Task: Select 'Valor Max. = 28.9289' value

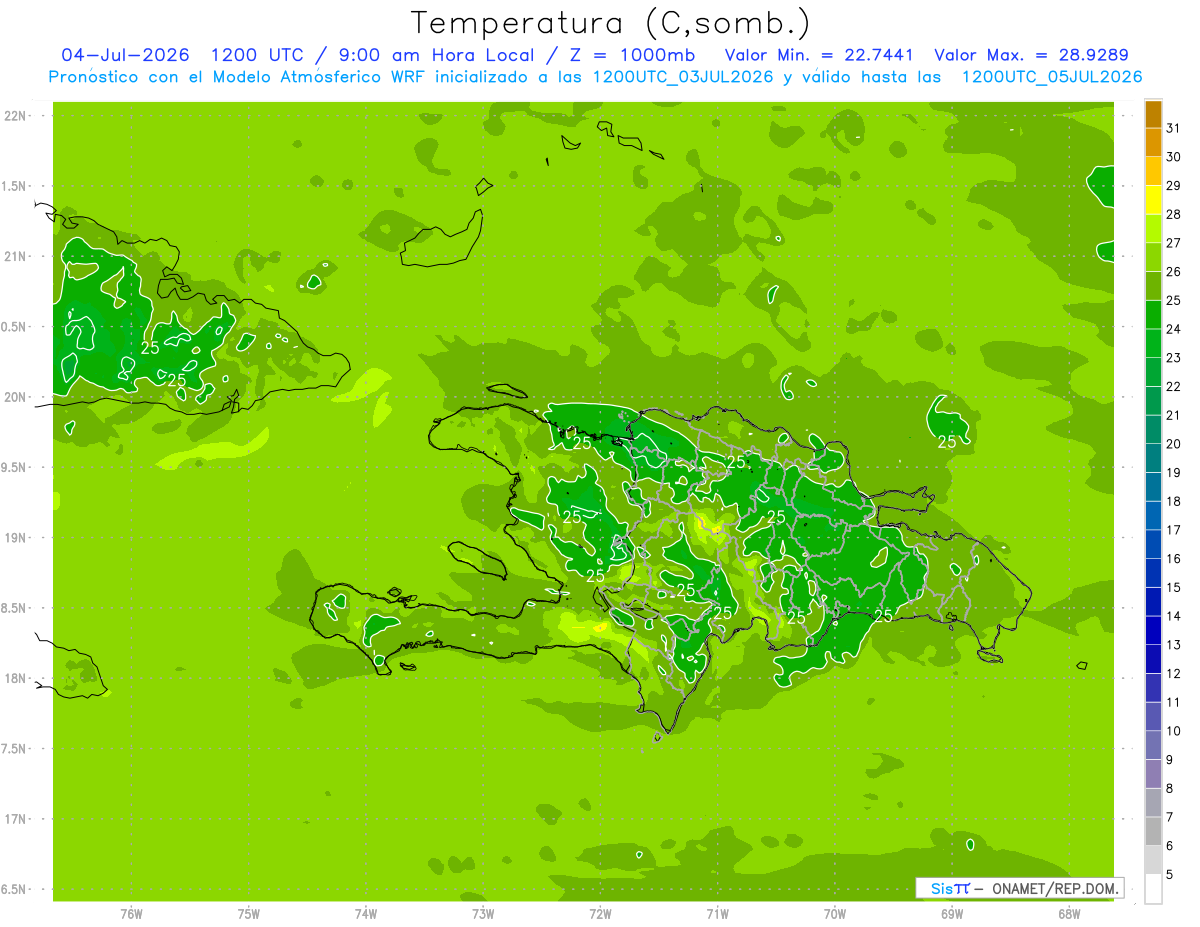Action: (x=1032, y=56)
